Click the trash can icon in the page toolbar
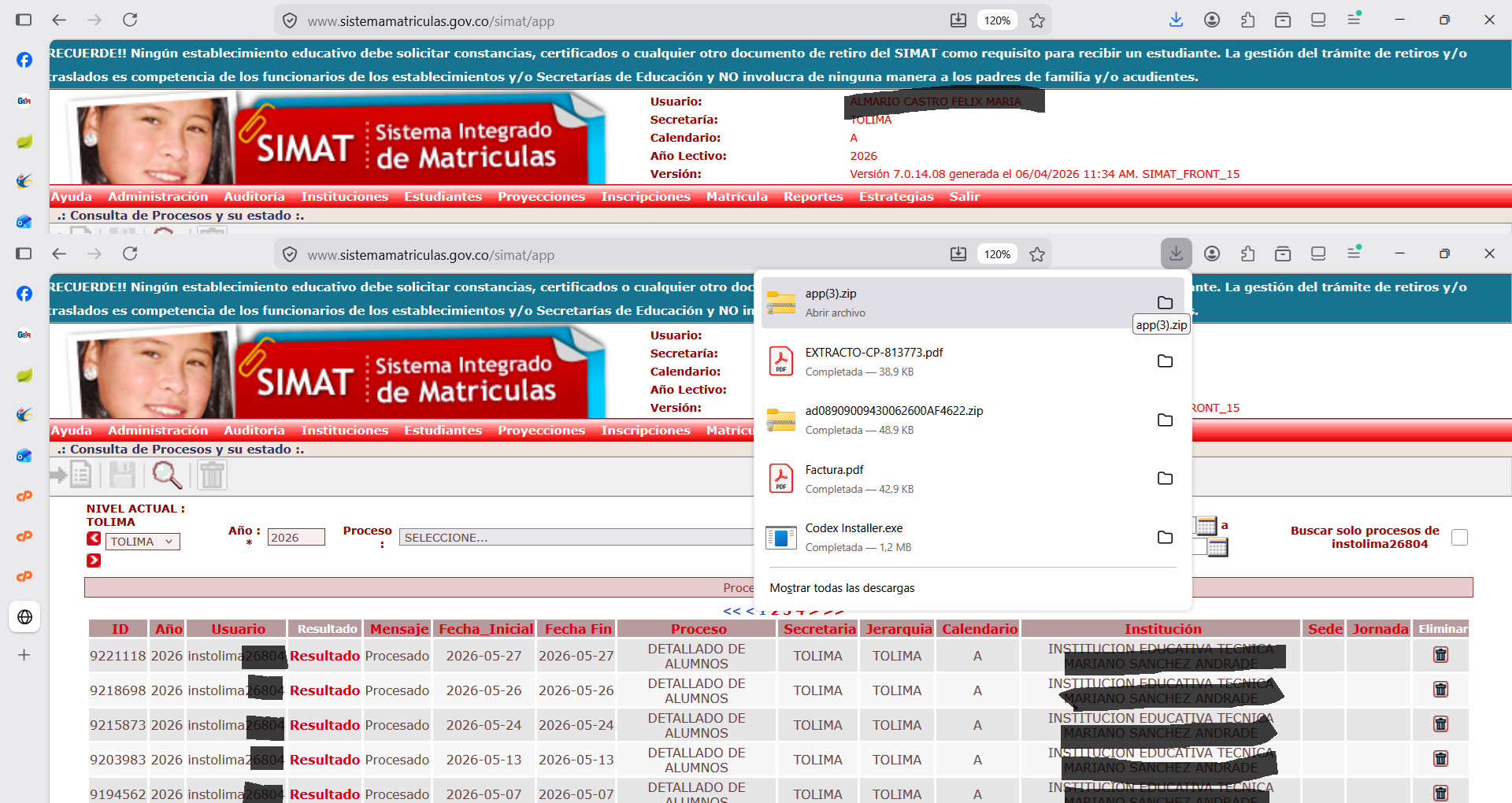Viewport: 1512px width, 803px height. [212, 475]
